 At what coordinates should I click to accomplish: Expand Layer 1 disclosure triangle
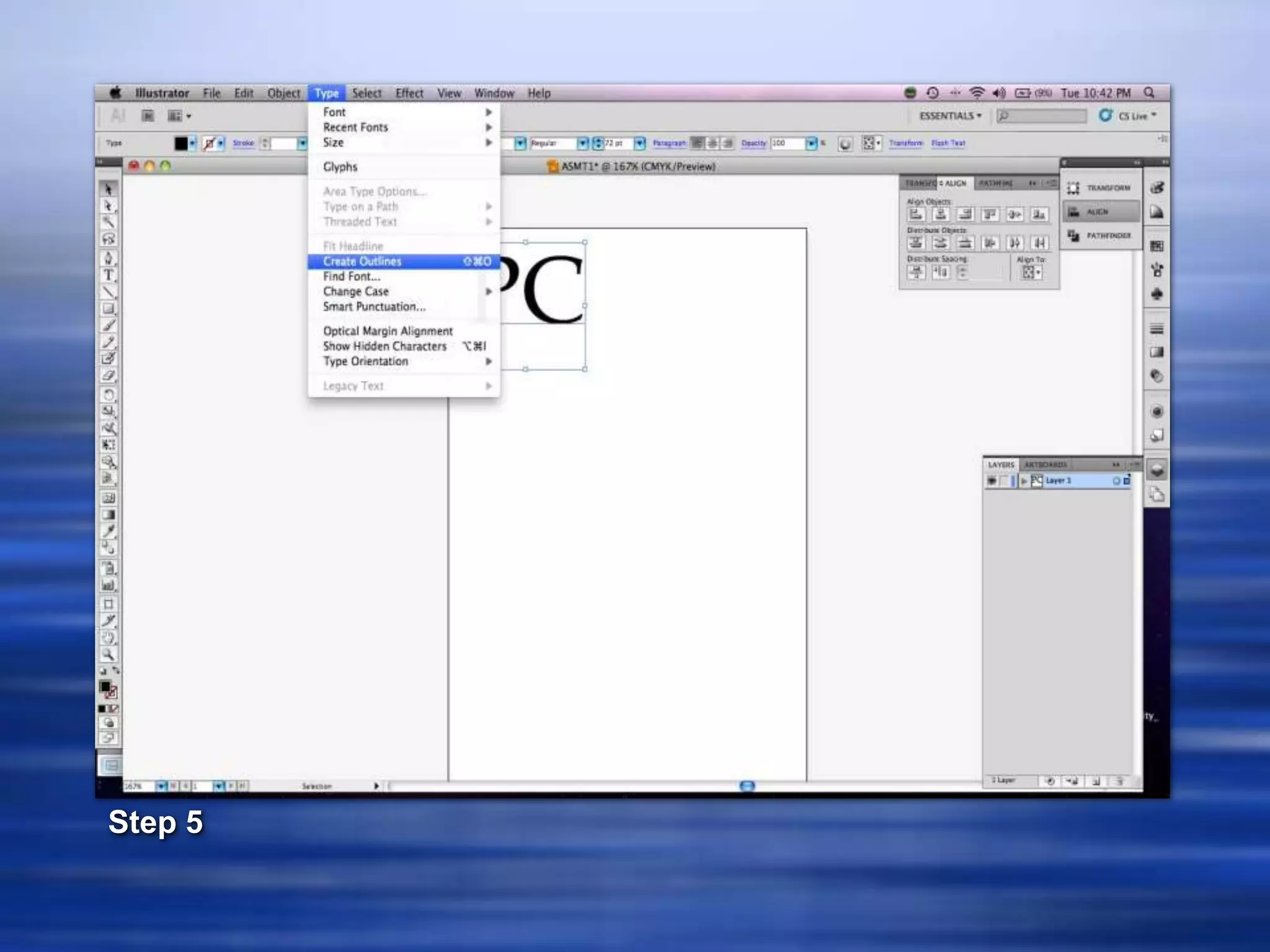click(1024, 481)
